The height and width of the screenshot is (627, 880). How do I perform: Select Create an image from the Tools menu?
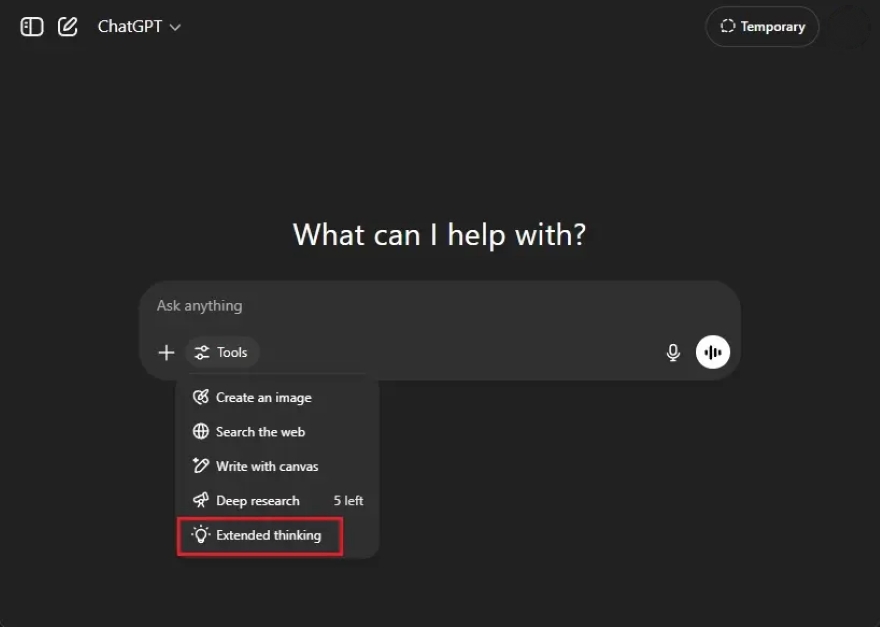pyautogui.click(x=264, y=397)
